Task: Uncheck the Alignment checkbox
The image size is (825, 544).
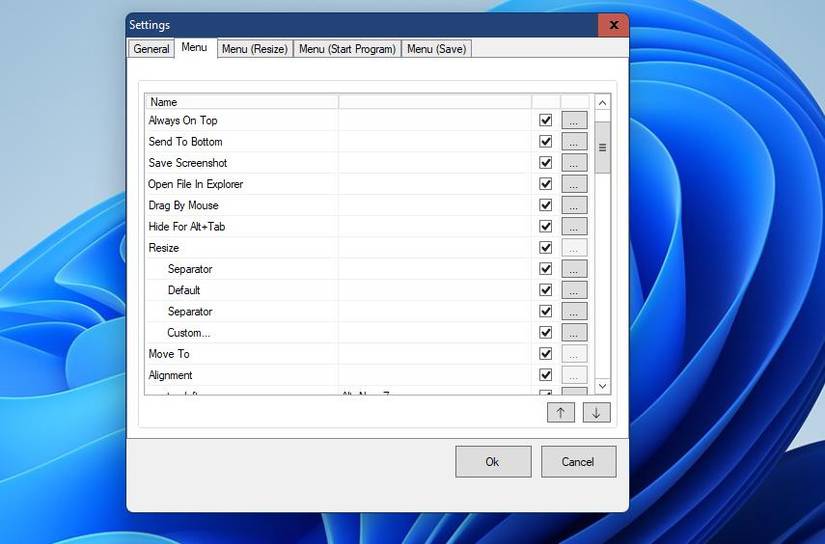Action: tap(546, 375)
